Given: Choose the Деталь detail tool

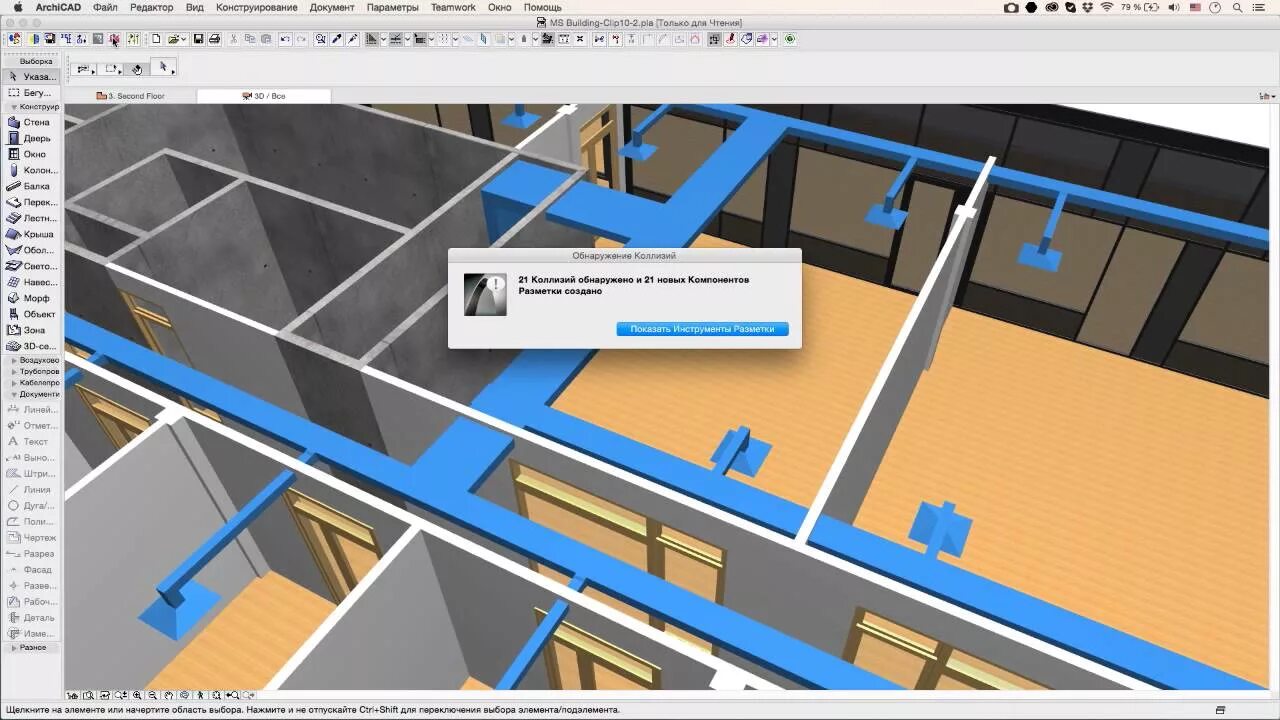Looking at the screenshot, I should click(31, 617).
